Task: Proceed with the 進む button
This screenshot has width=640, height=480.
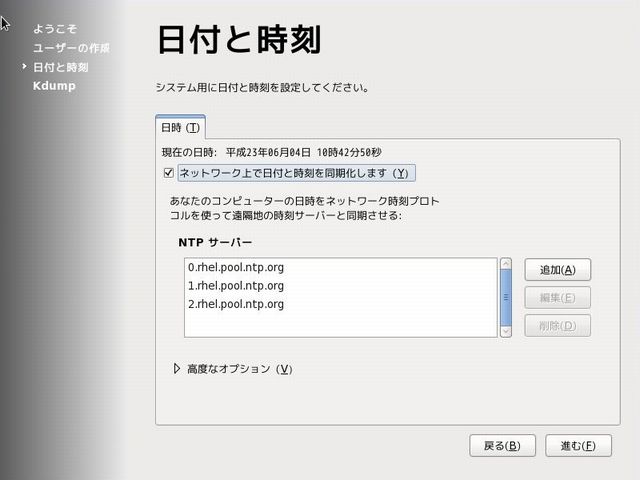Action: click(x=578, y=445)
